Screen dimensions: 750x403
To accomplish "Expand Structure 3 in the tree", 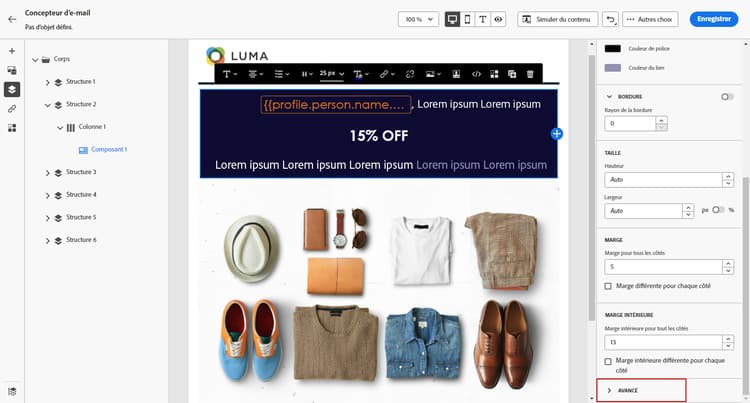I will click(x=47, y=173).
